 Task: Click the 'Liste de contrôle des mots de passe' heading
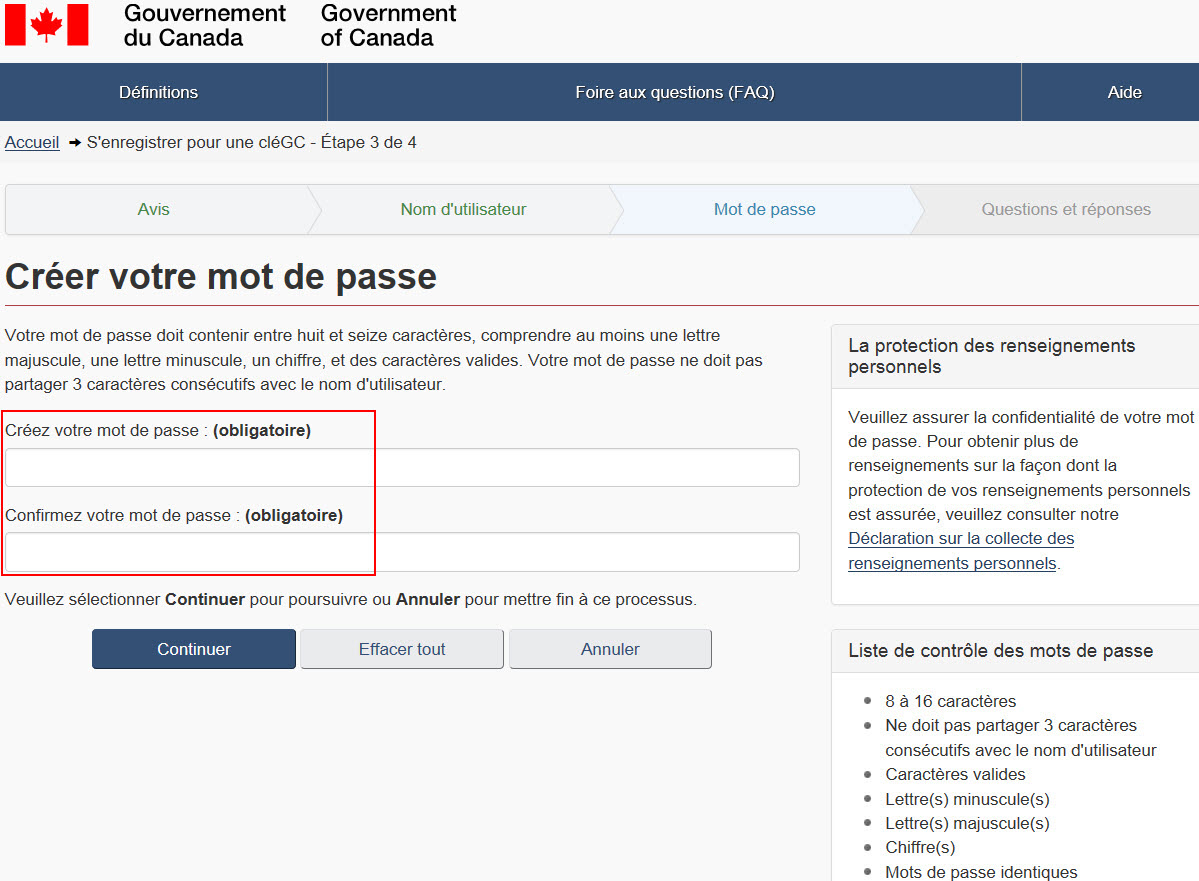pyautogui.click(x=1000, y=651)
